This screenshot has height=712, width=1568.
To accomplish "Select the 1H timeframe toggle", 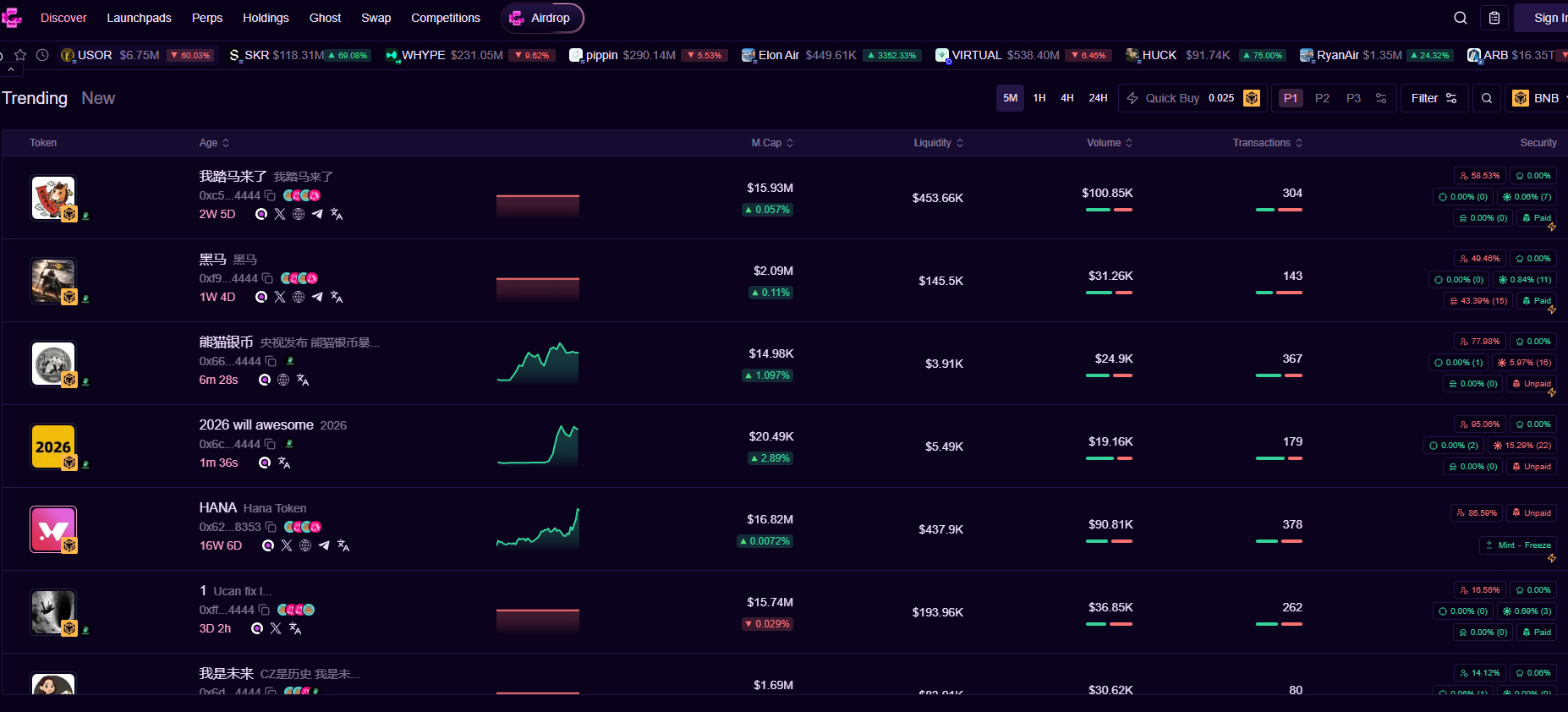I will [1039, 98].
